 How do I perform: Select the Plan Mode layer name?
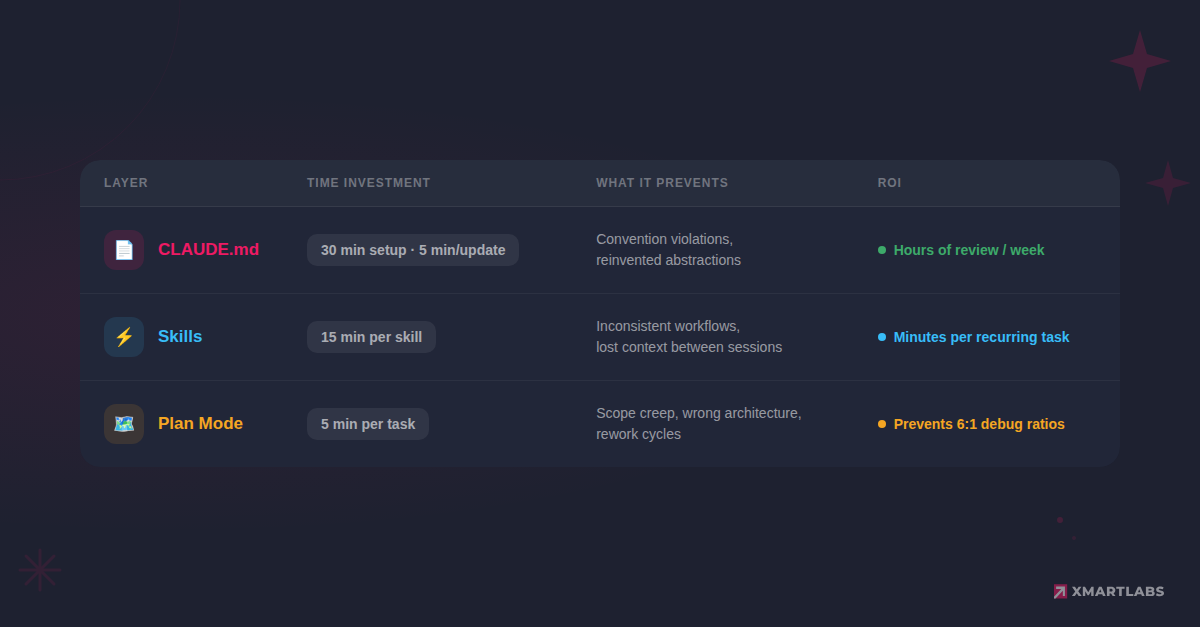coord(200,424)
